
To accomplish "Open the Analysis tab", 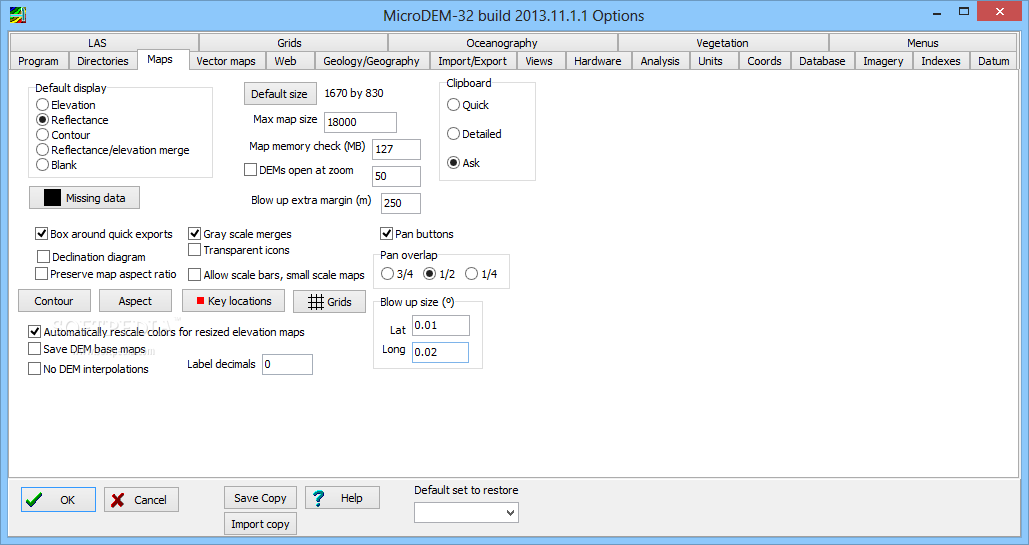I will (x=660, y=61).
